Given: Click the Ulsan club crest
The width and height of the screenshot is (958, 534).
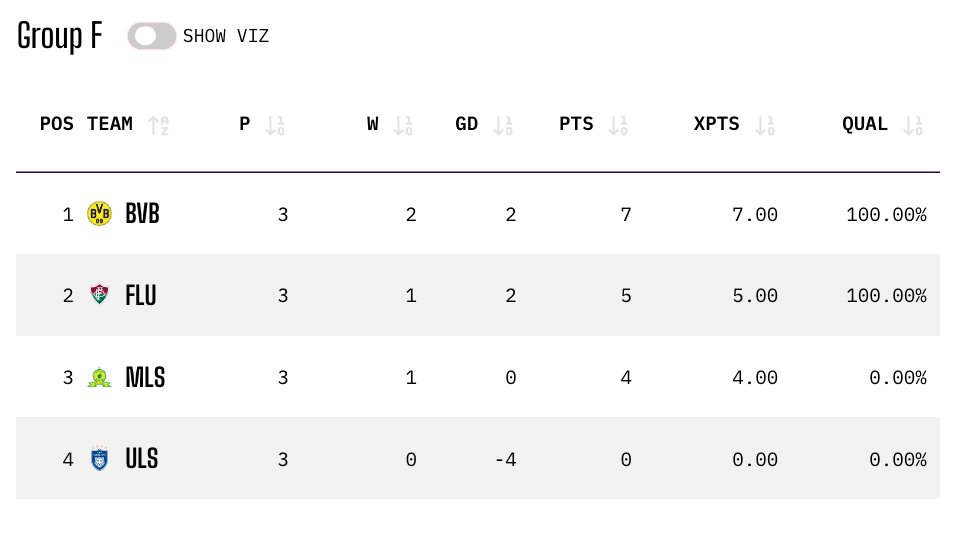Looking at the screenshot, I should (99, 460).
